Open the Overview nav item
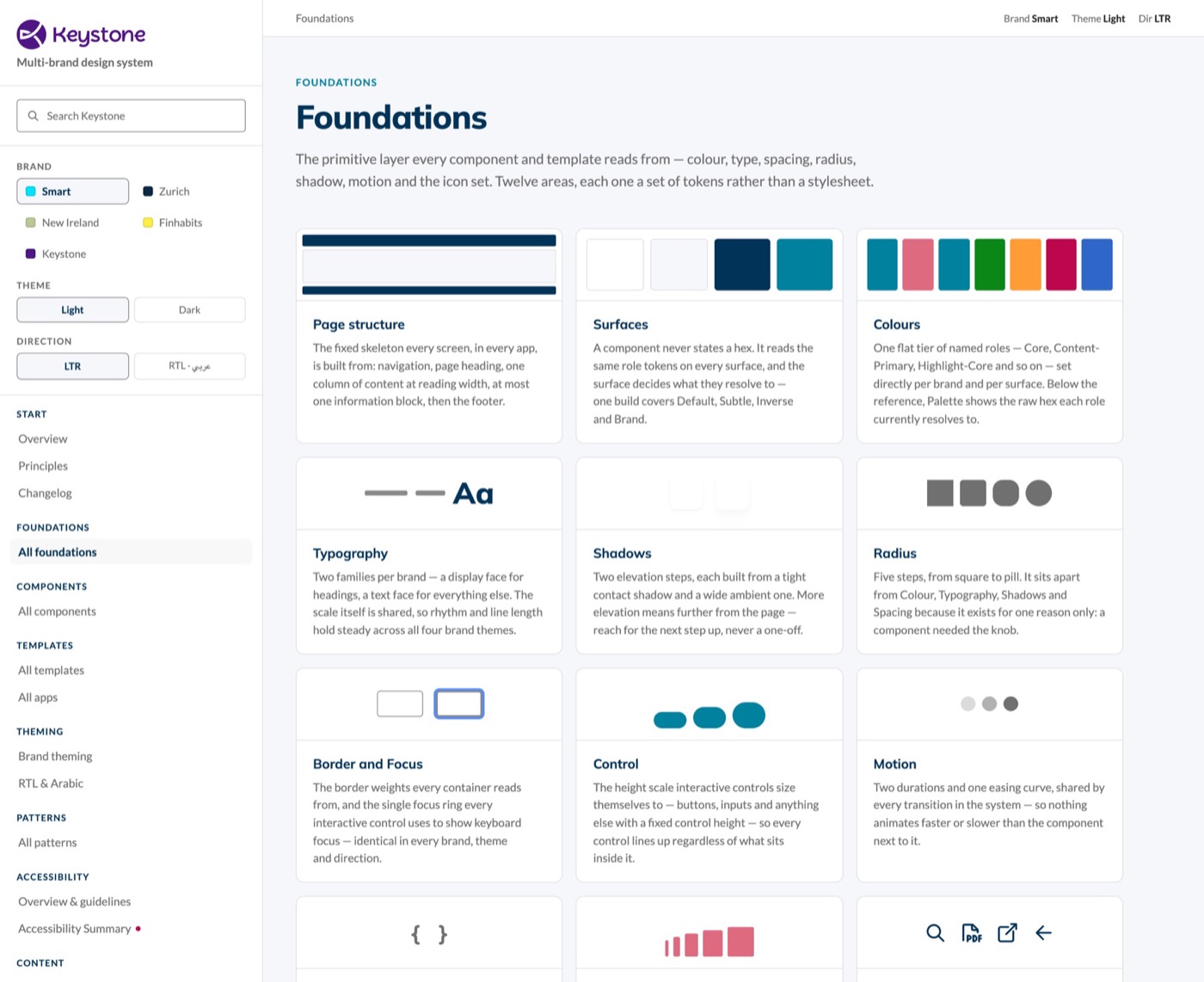 131,439
